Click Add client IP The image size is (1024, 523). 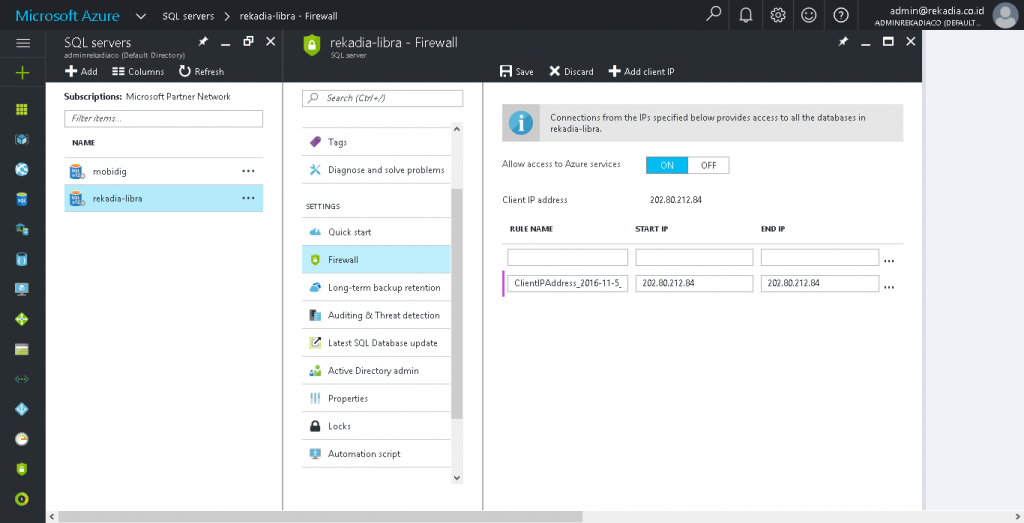[641, 72]
